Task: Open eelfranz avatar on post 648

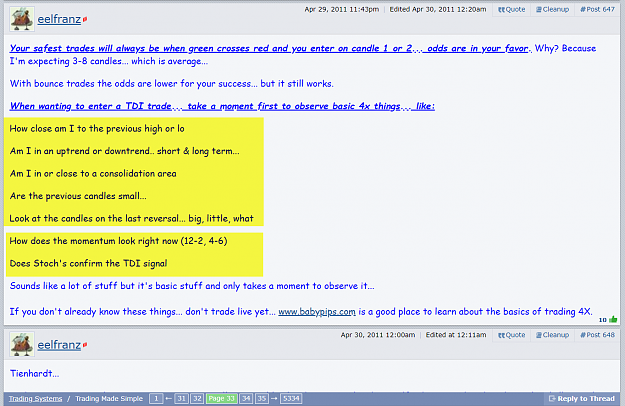Action: coord(22,344)
